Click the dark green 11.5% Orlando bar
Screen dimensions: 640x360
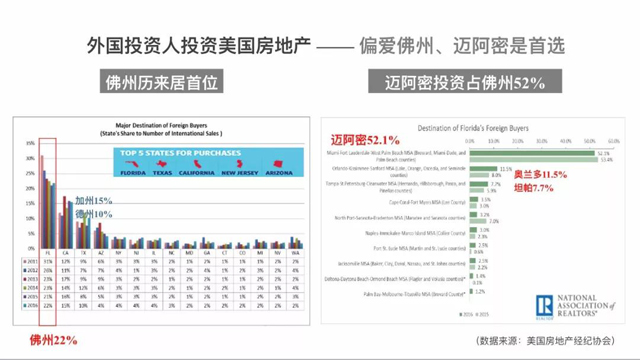click(x=483, y=169)
